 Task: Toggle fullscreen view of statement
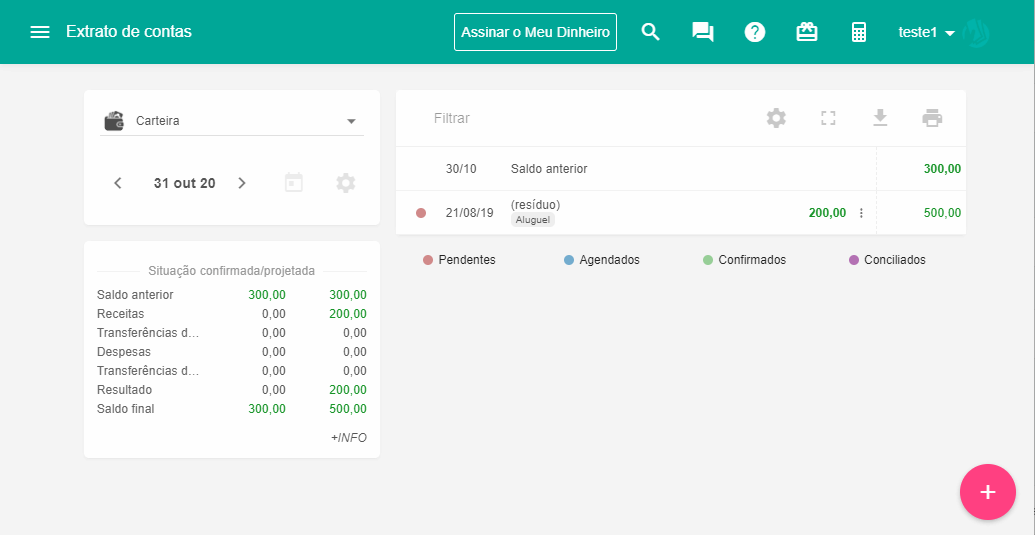click(x=828, y=118)
